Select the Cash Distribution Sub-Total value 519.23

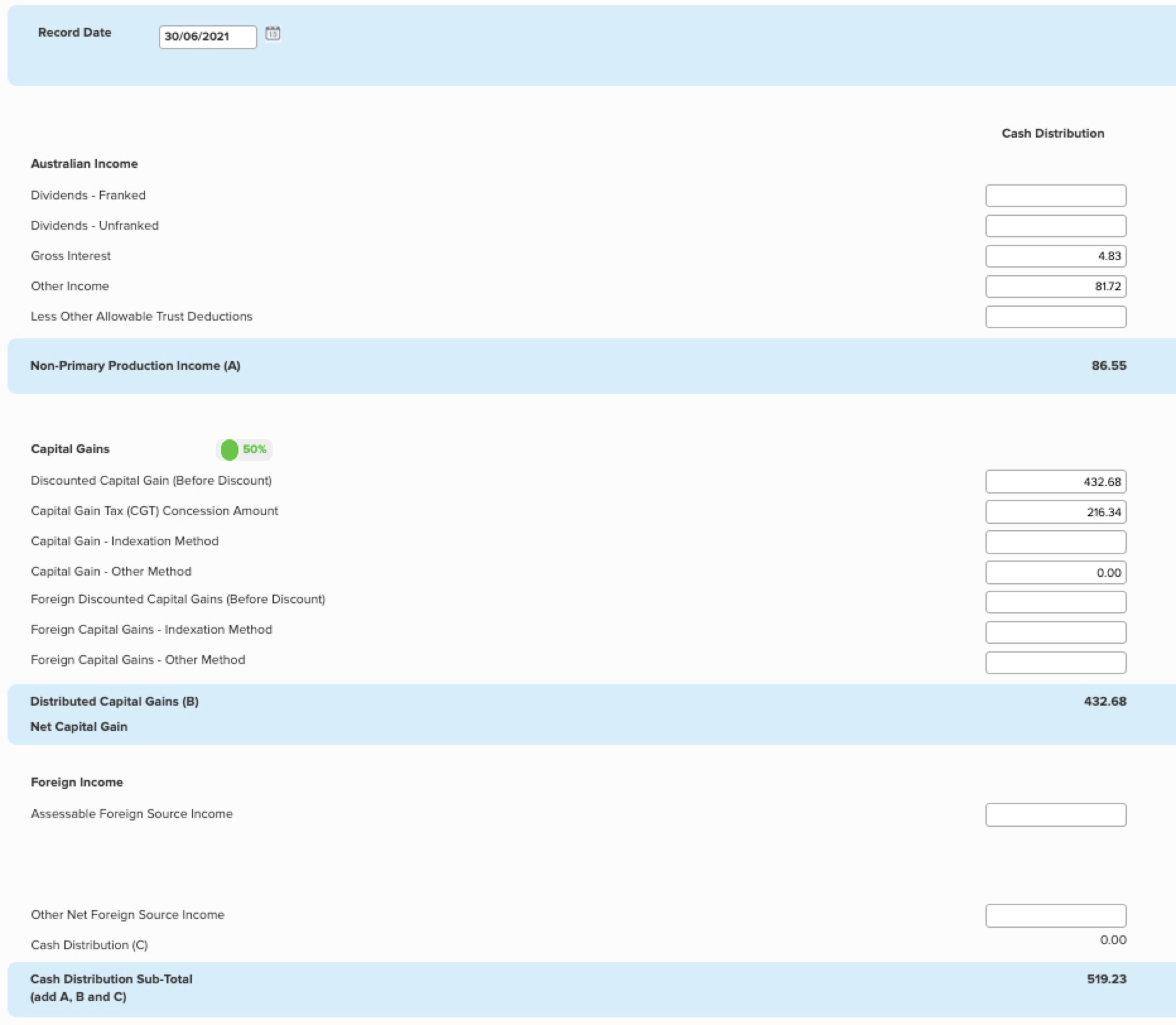[1106, 979]
